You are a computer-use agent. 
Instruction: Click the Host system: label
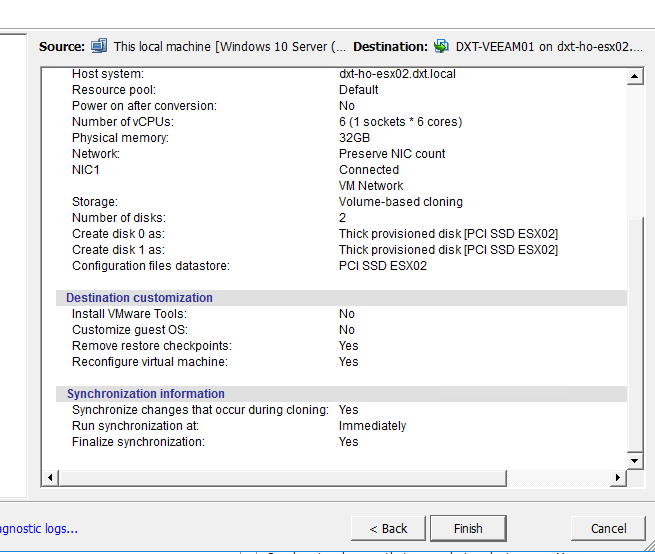click(108, 74)
